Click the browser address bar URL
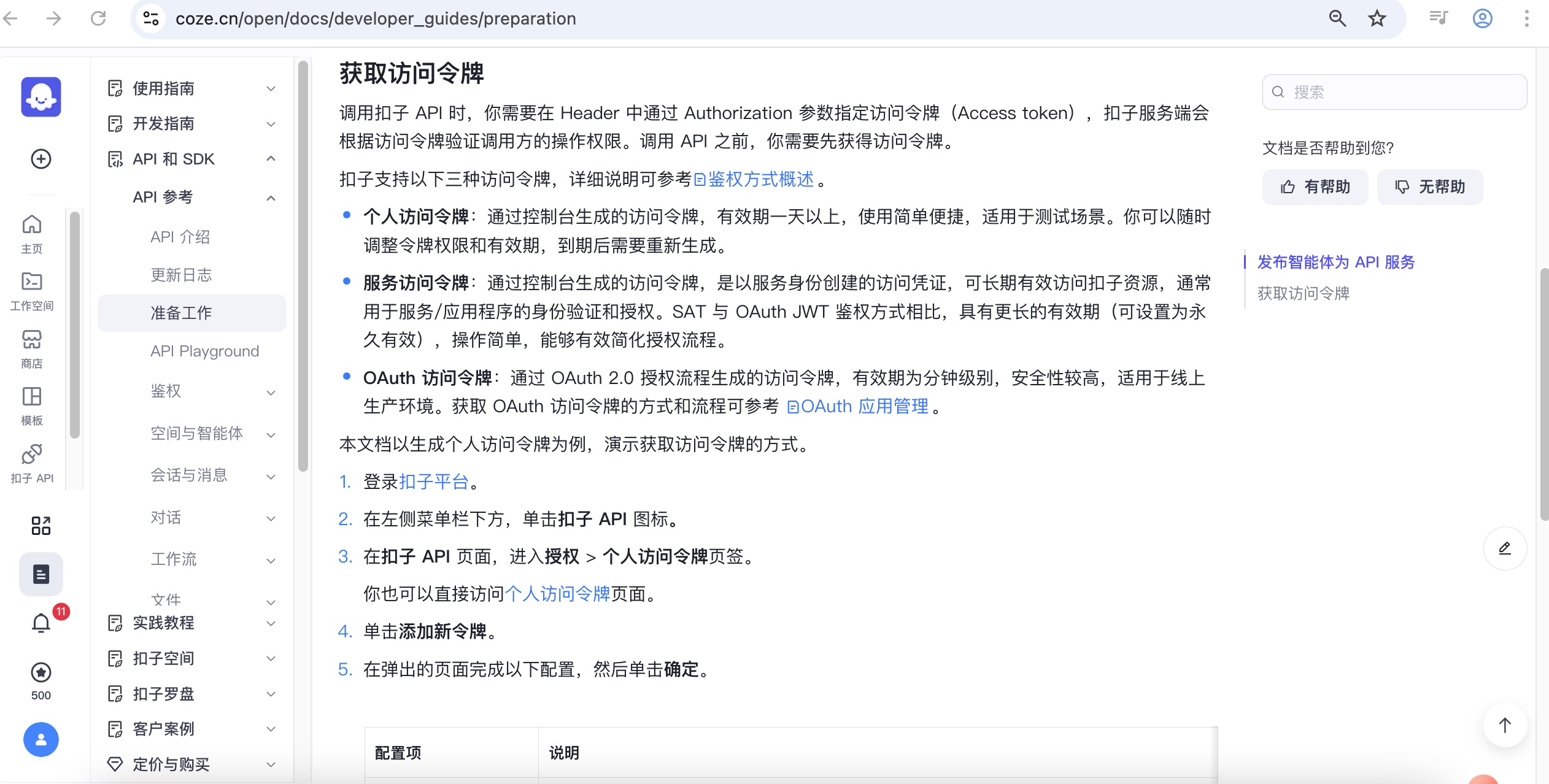Image resolution: width=1549 pixels, height=784 pixels. [376, 18]
